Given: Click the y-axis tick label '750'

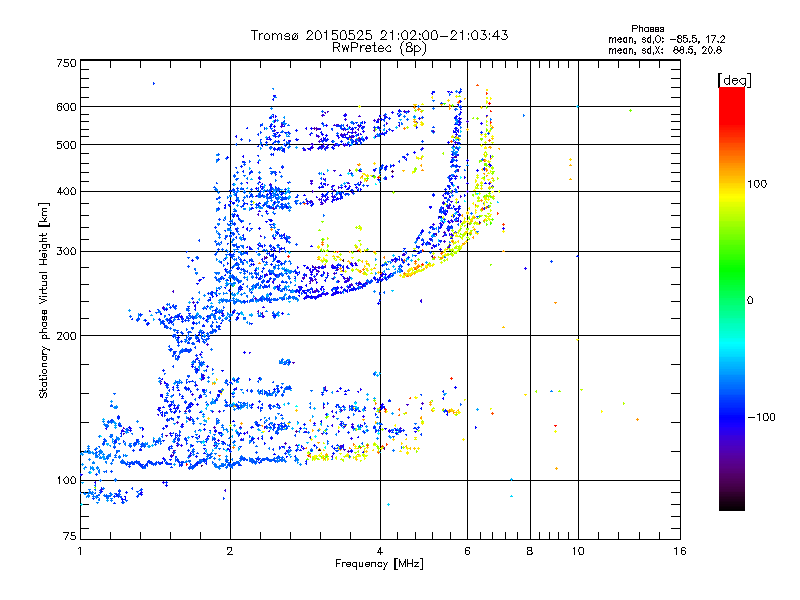Looking at the screenshot, I should click(67, 63).
